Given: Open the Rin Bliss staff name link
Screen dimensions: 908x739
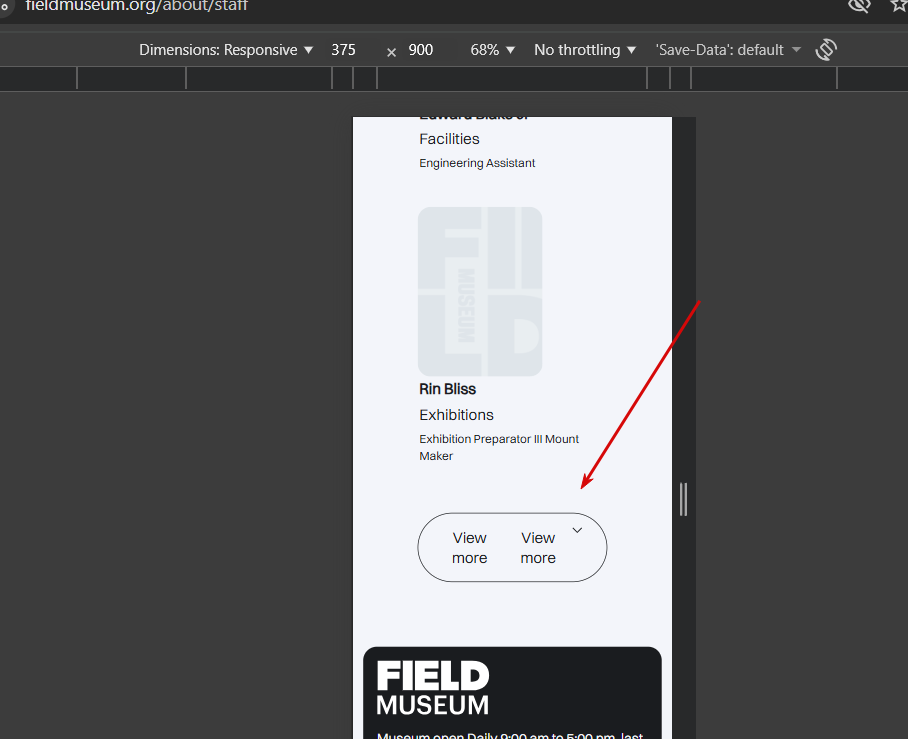Looking at the screenshot, I should pos(448,389).
